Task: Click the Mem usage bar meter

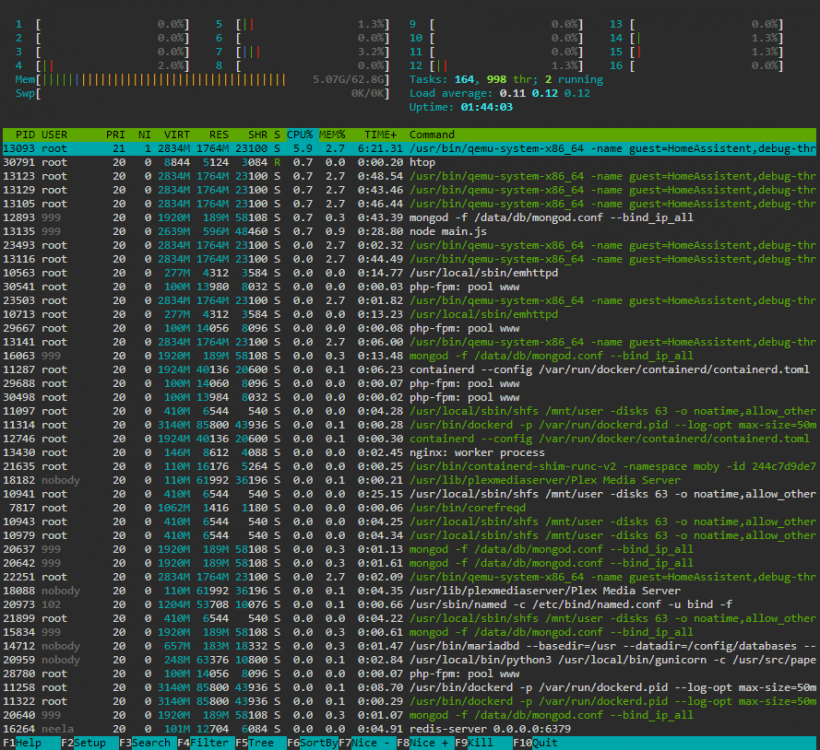Action: (202, 79)
